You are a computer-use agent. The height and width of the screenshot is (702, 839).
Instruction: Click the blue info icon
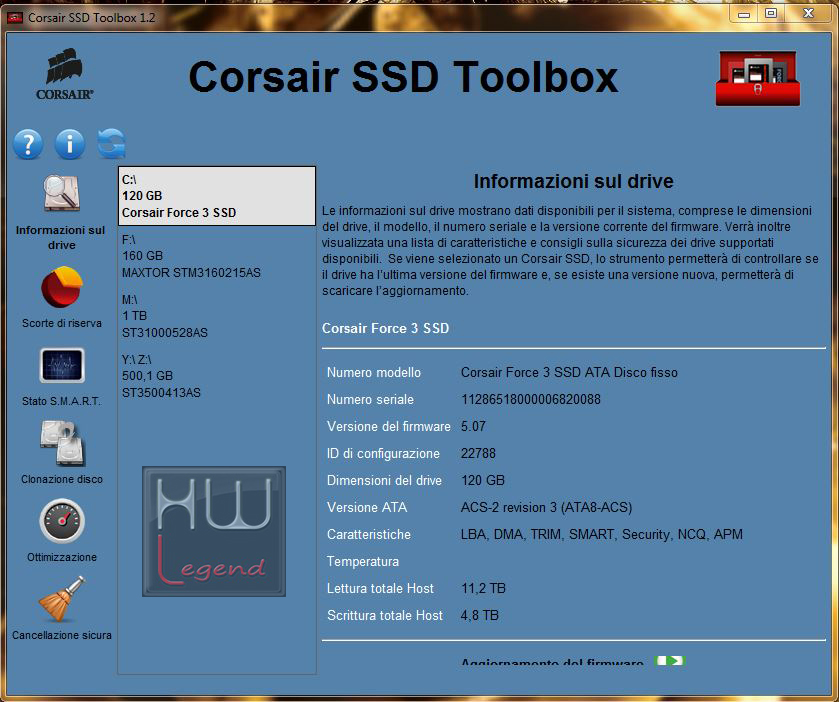[x=70, y=144]
